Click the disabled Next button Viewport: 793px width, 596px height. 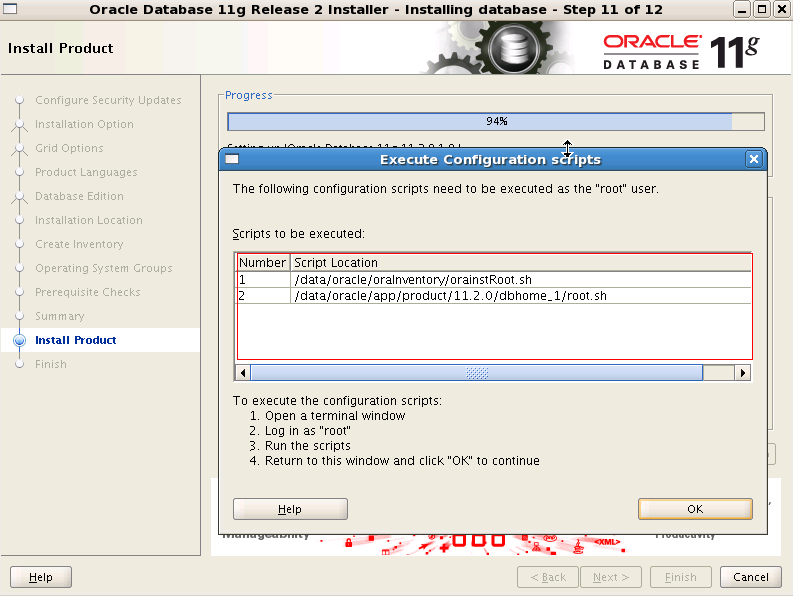coord(611,577)
